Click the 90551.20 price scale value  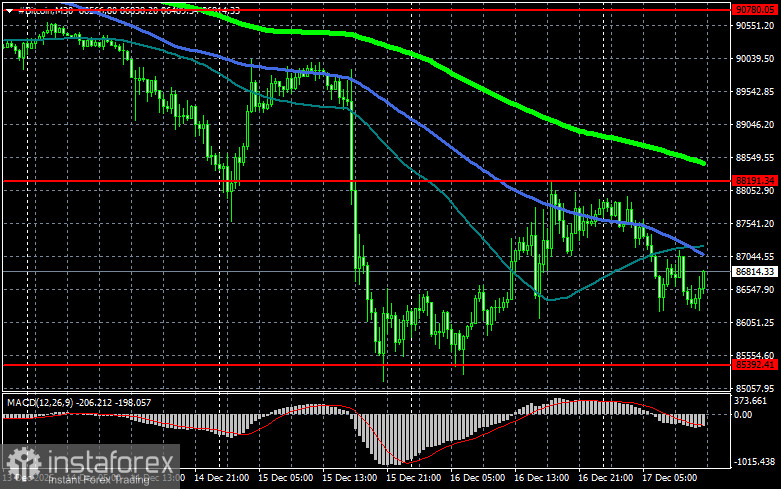click(x=755, y=25)
